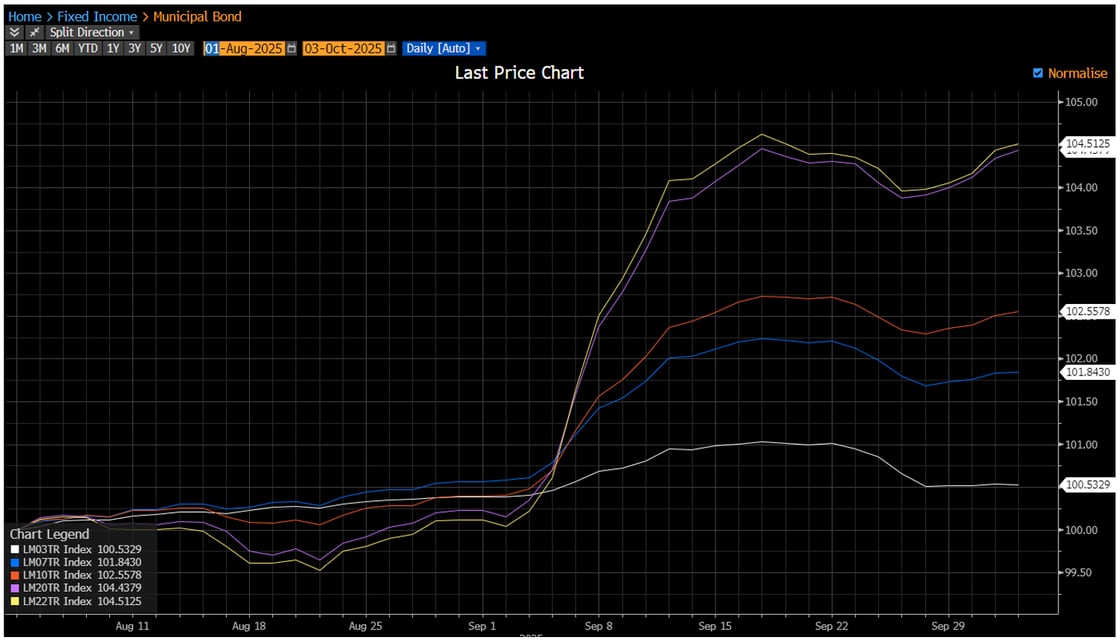1120x643 pixels.
Task: Switch chart range to 1Y
Action: pos(111,47)
